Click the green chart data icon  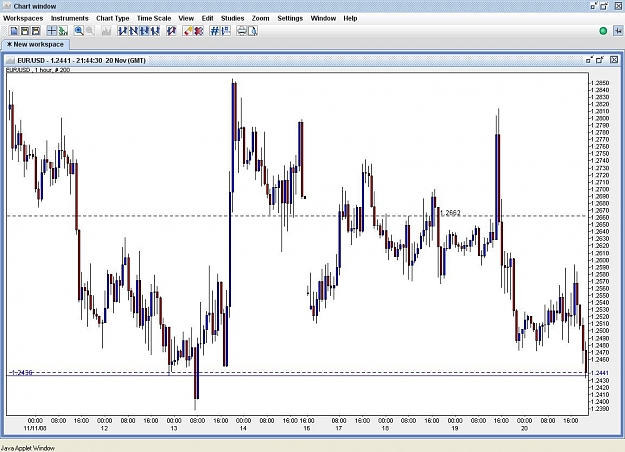point(63,31)
